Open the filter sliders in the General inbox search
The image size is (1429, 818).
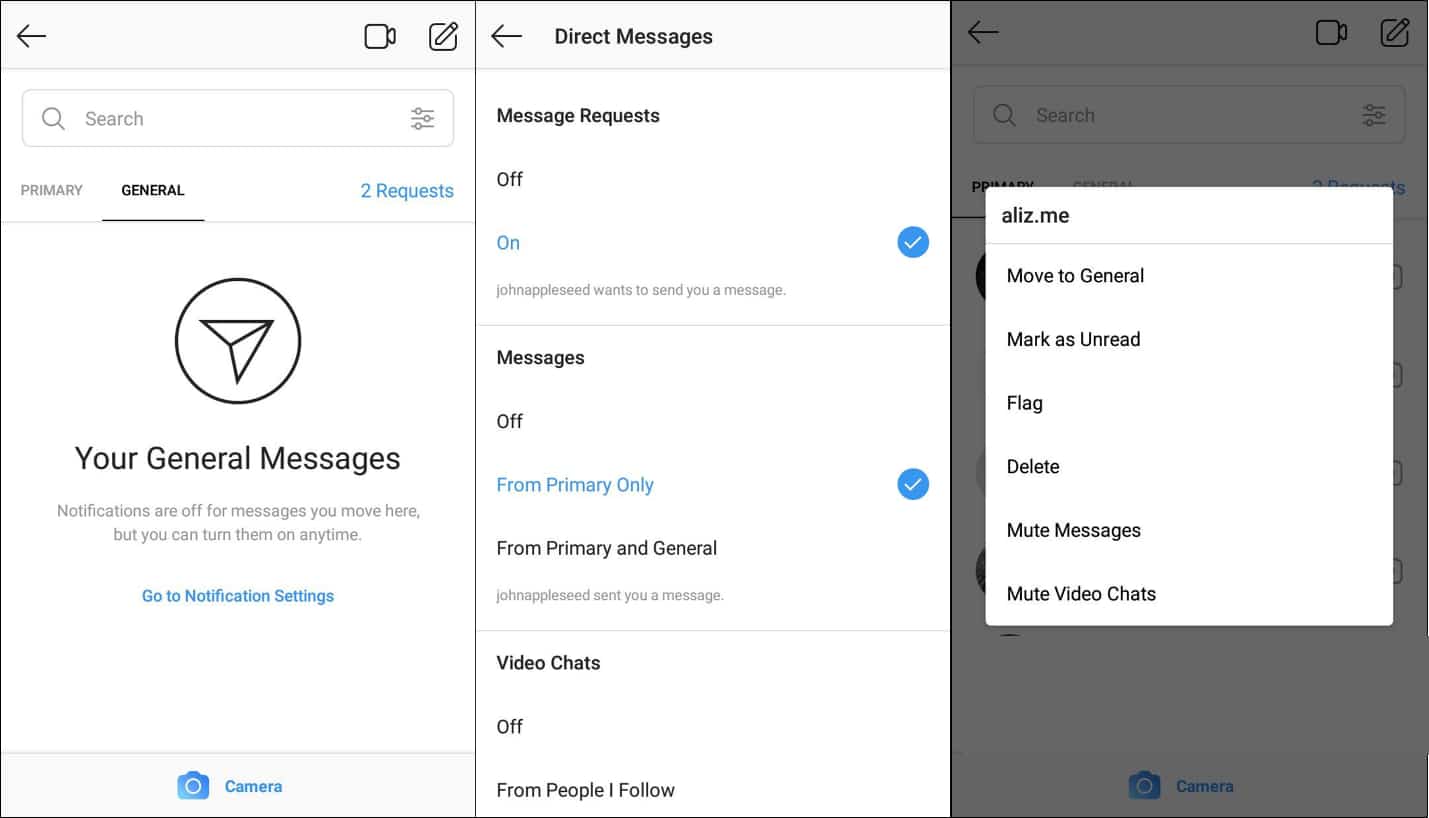pyautogui.click(x=423, y=119)
